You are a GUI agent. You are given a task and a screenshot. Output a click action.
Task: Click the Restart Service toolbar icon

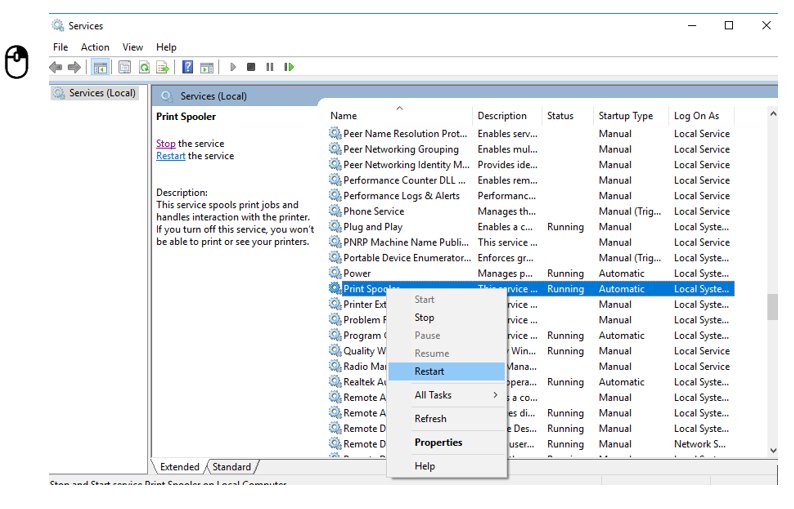click(x=289, y=67)
